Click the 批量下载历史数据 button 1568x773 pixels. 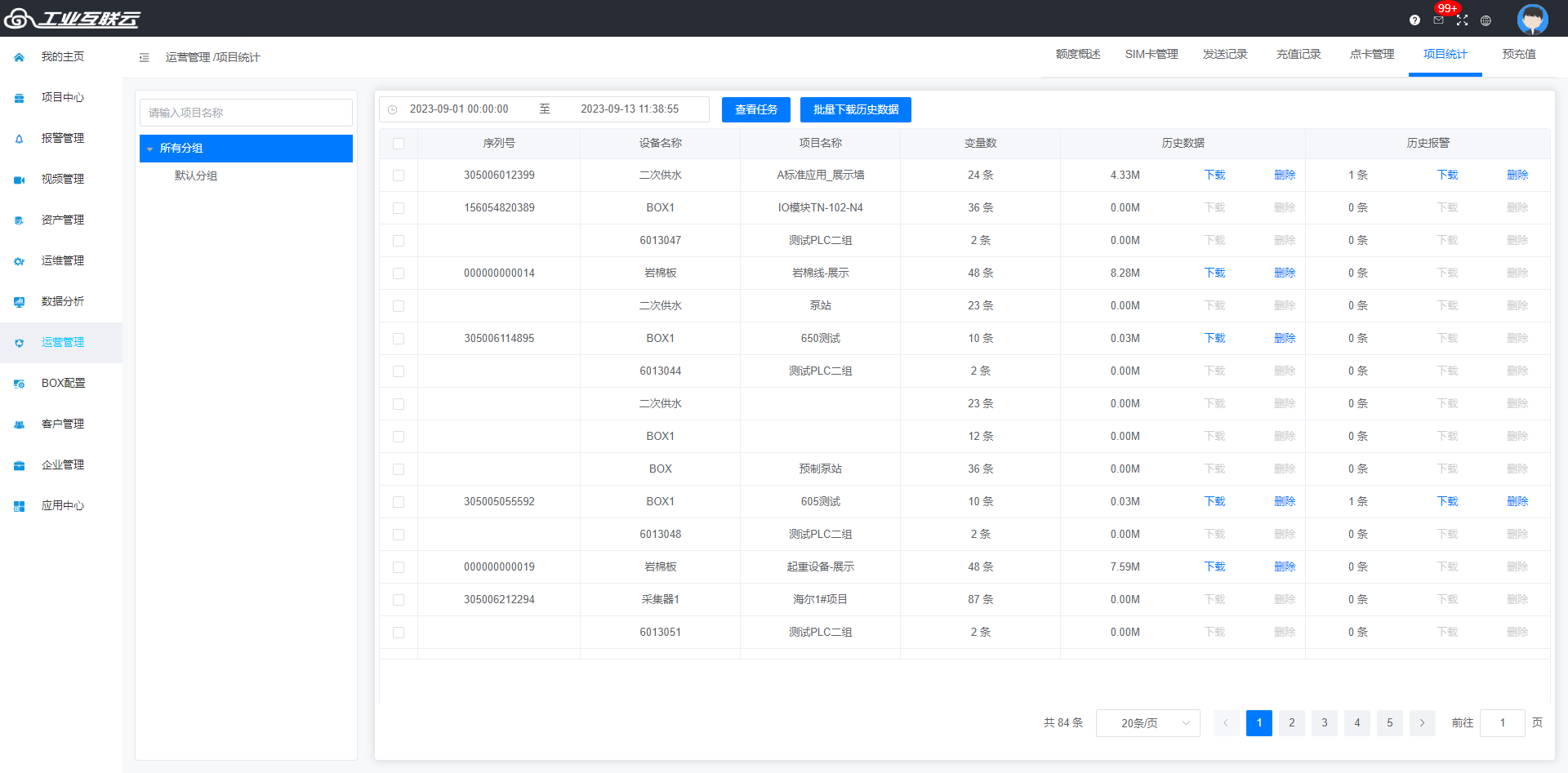(x=855, y=109)
